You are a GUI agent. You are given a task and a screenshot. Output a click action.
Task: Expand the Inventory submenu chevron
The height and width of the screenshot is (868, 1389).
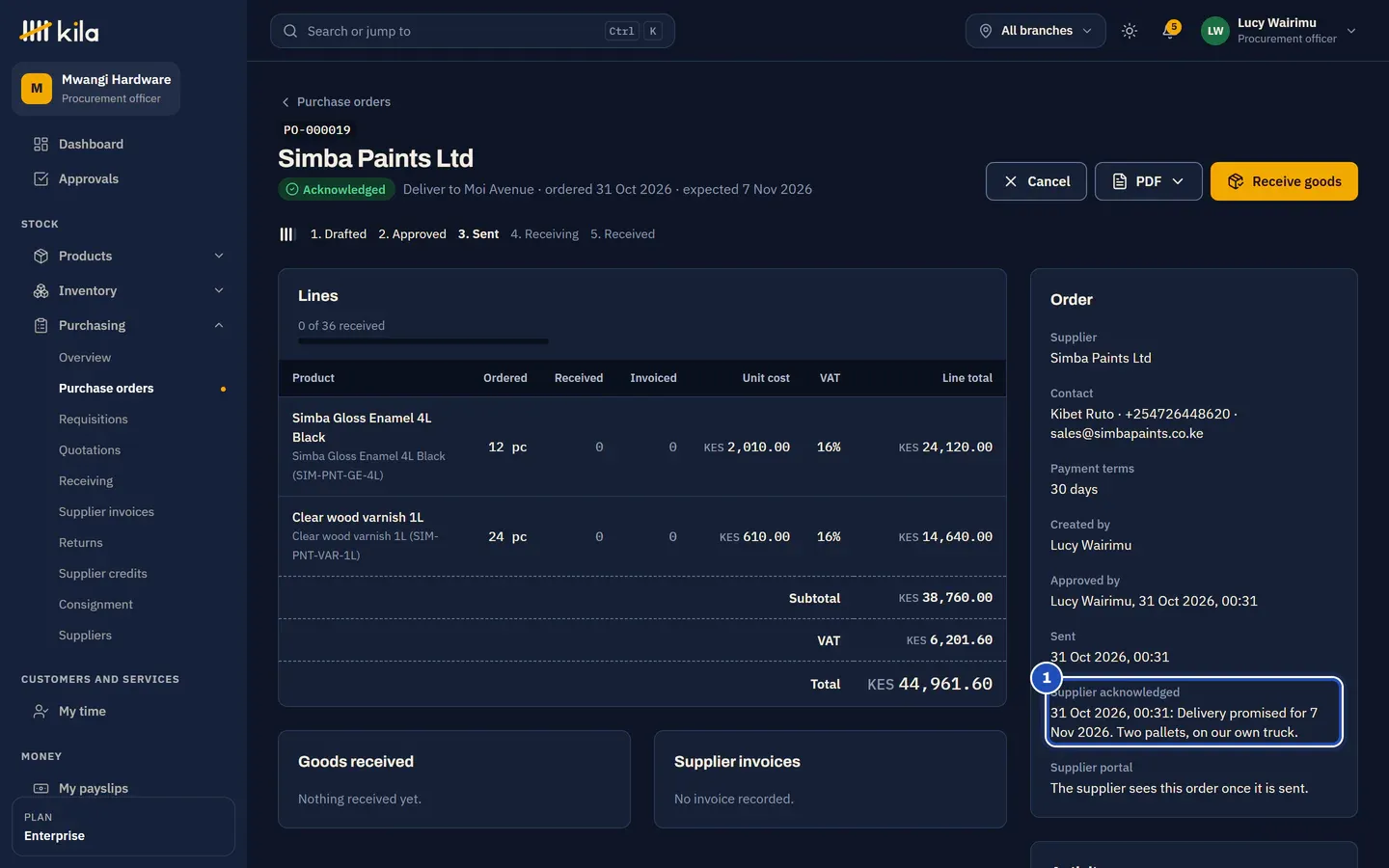pyautogui.click(x=219, y=291)
